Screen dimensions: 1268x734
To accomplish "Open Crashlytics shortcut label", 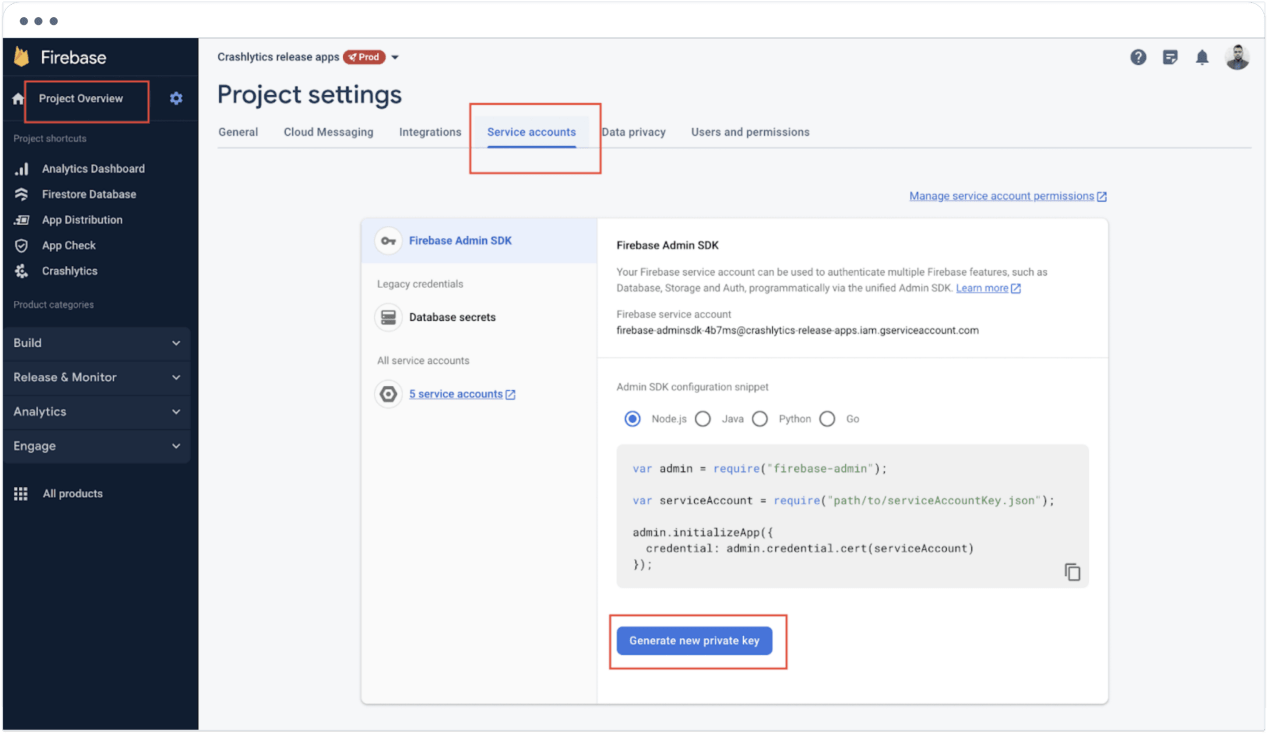I will [x=70, y=271].
